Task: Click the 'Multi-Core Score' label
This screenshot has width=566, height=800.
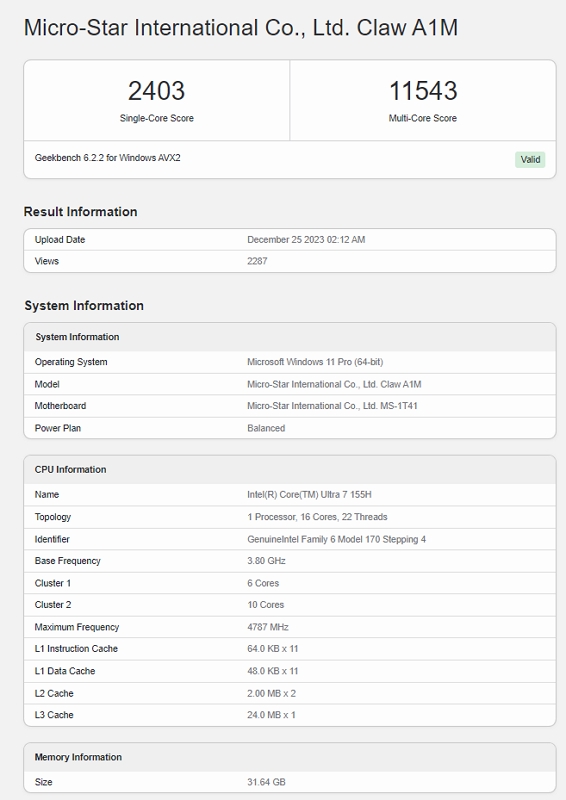Action: [x=423, y=118]
